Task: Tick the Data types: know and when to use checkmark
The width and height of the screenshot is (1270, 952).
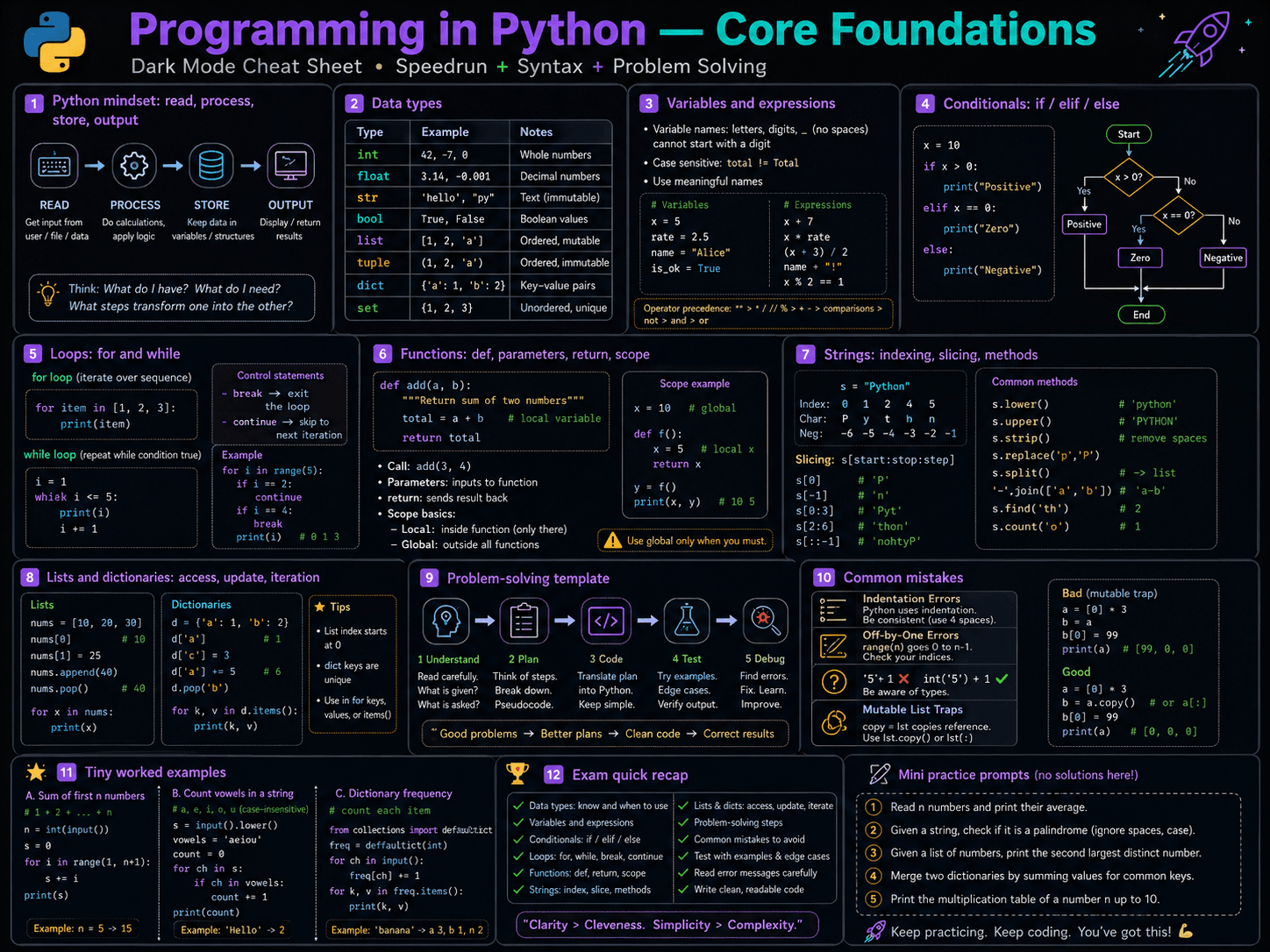Action: pyautogui.click(x=518, y=806)
